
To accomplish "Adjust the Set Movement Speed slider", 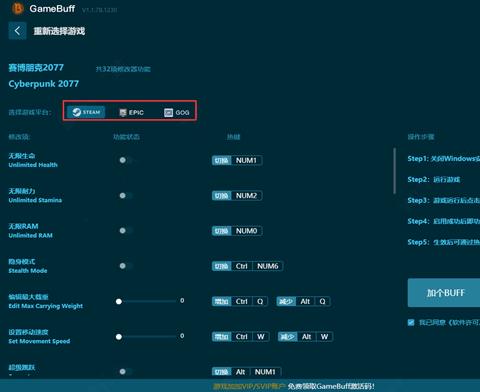I will tap(147, 337).
